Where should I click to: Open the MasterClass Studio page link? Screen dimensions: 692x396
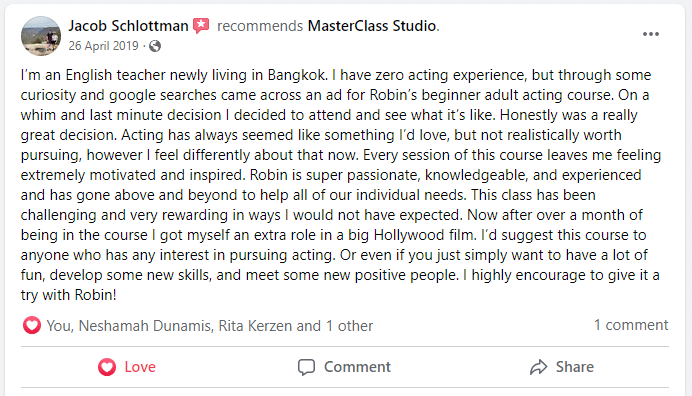click(372, 26)
